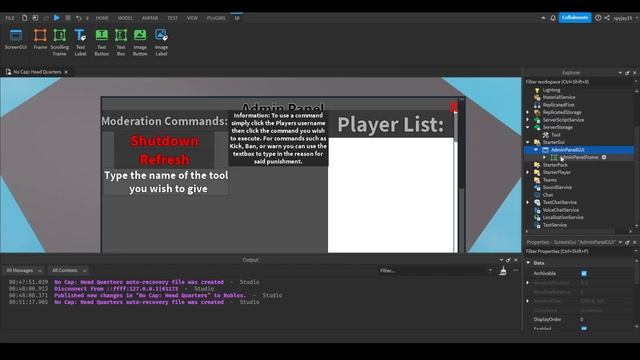Switch to the HOME ribbon tab
Screen dimensions: 640x360
[102, 18]
